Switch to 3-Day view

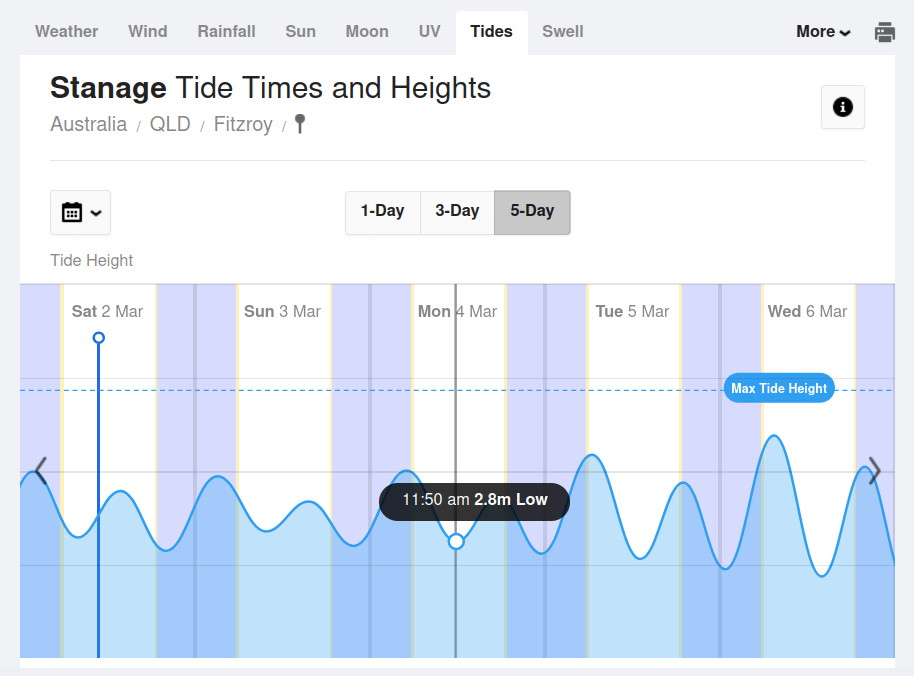coord(457,212)
